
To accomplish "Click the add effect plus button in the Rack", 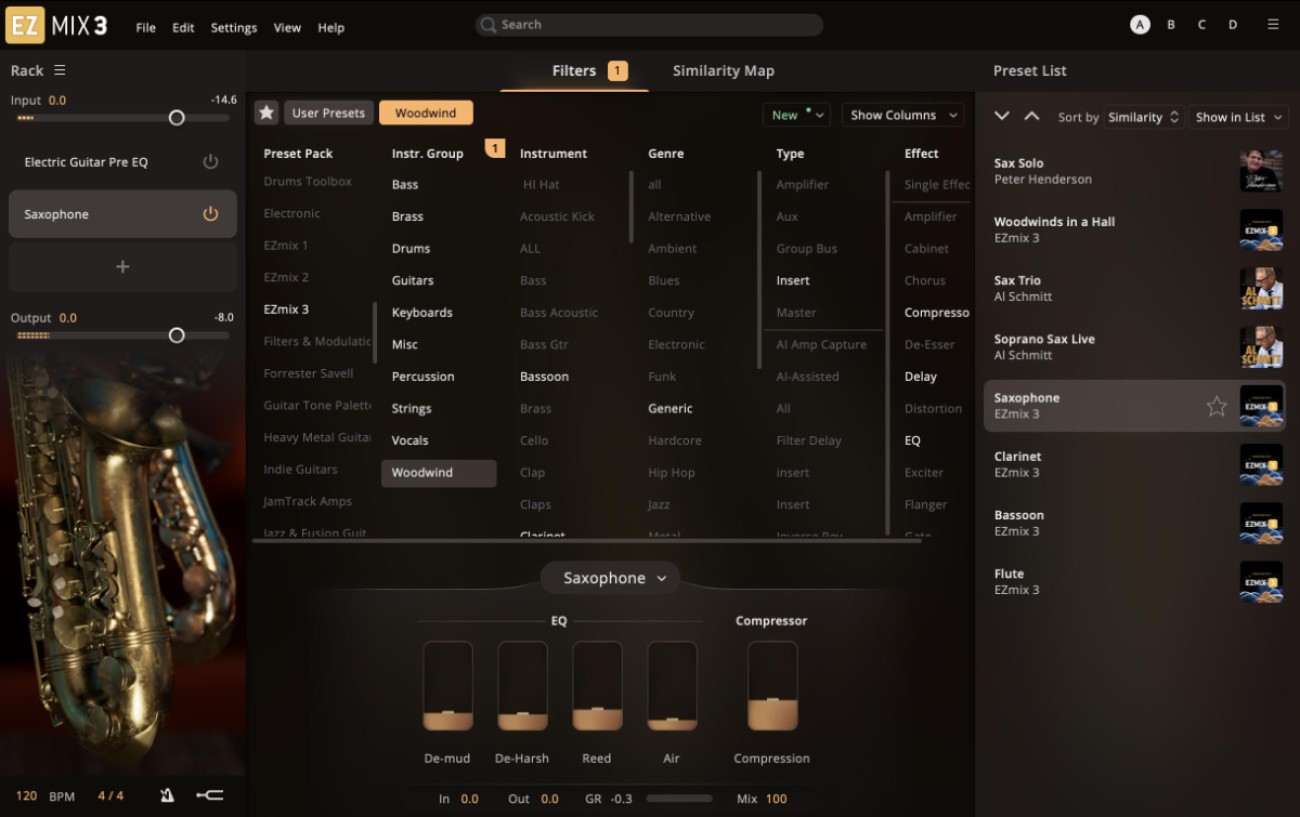I will click(x=122, y=266).
